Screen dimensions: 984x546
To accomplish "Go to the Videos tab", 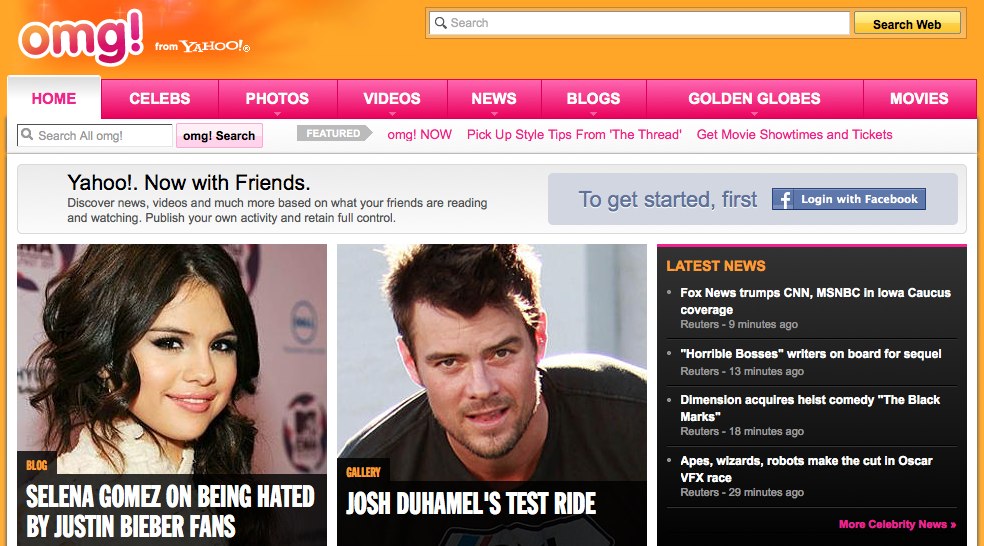I will click(391, 98).
